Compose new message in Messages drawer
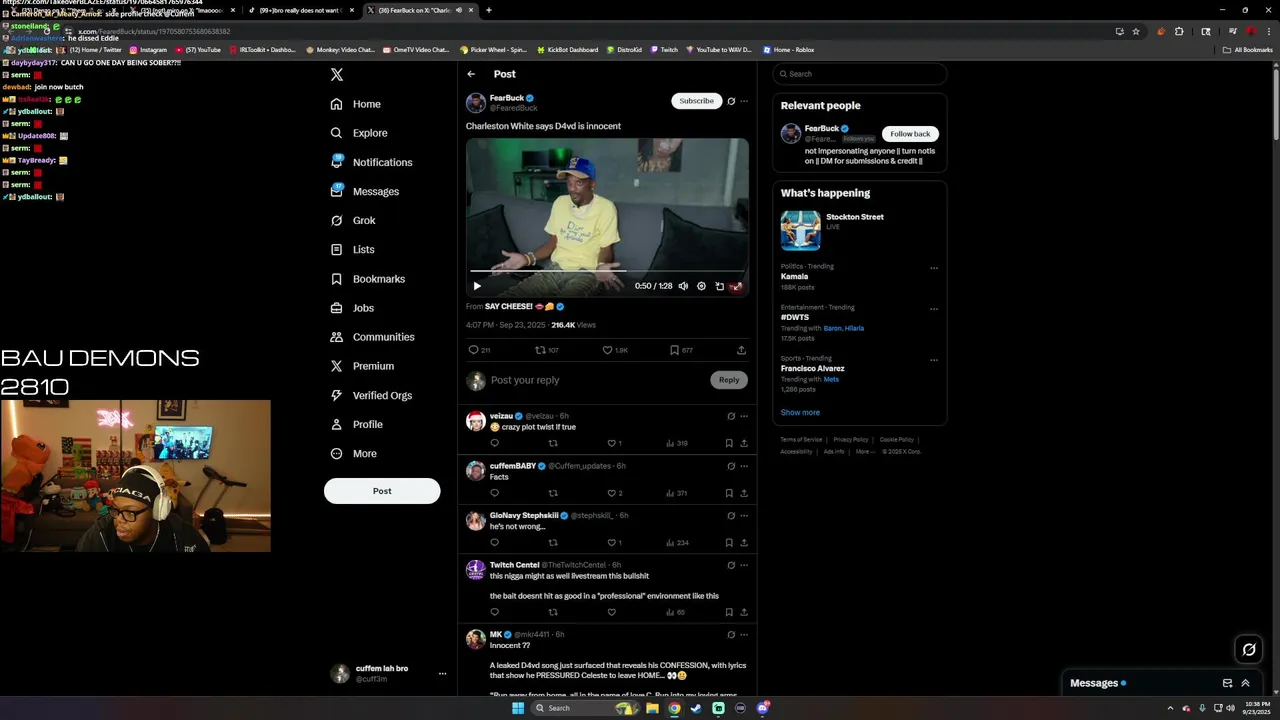Screen dimensions: 1280x720 tap(1227, 683)
